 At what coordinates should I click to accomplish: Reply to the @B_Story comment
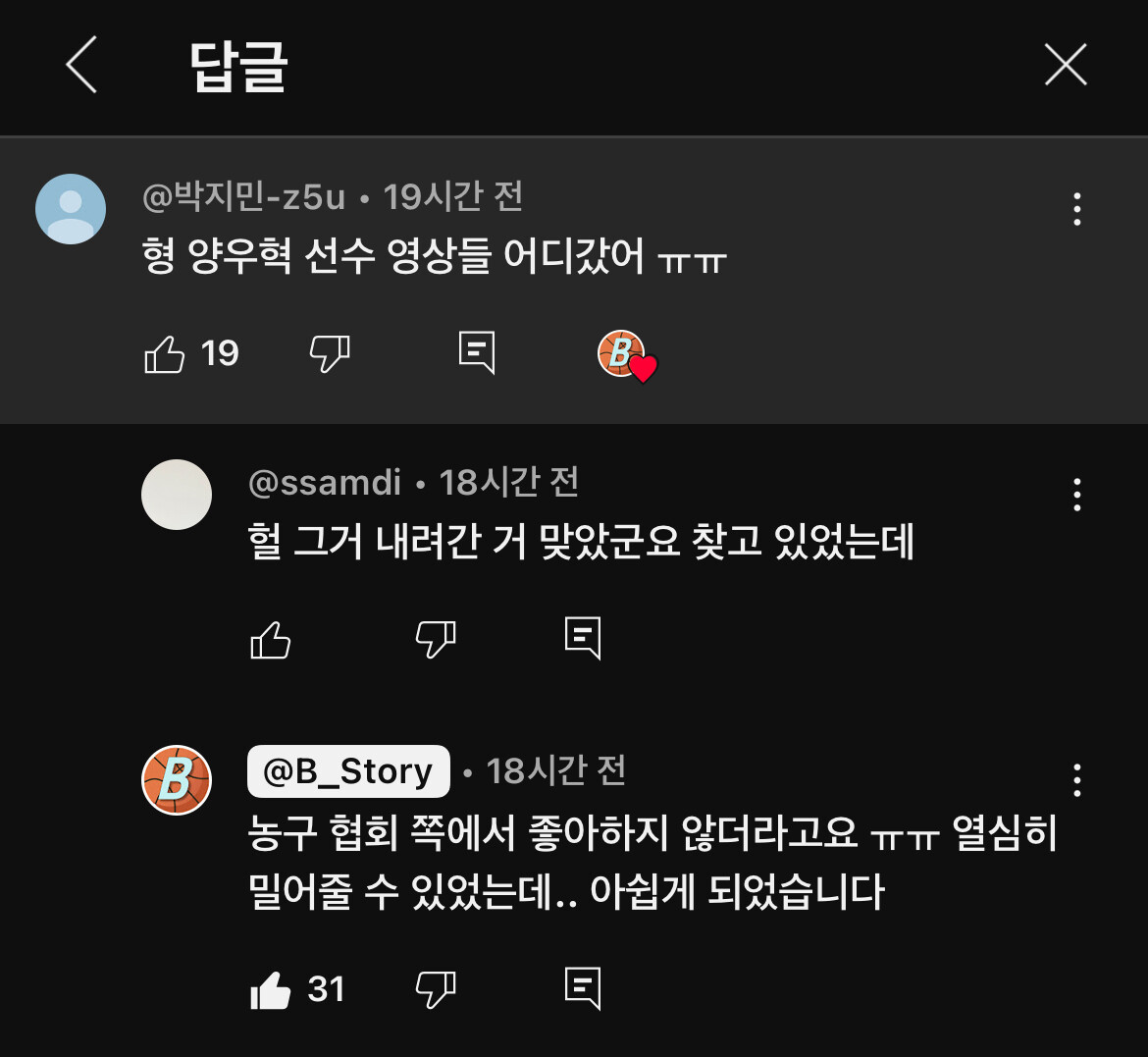pyautogui.click(x=583, y=988)
